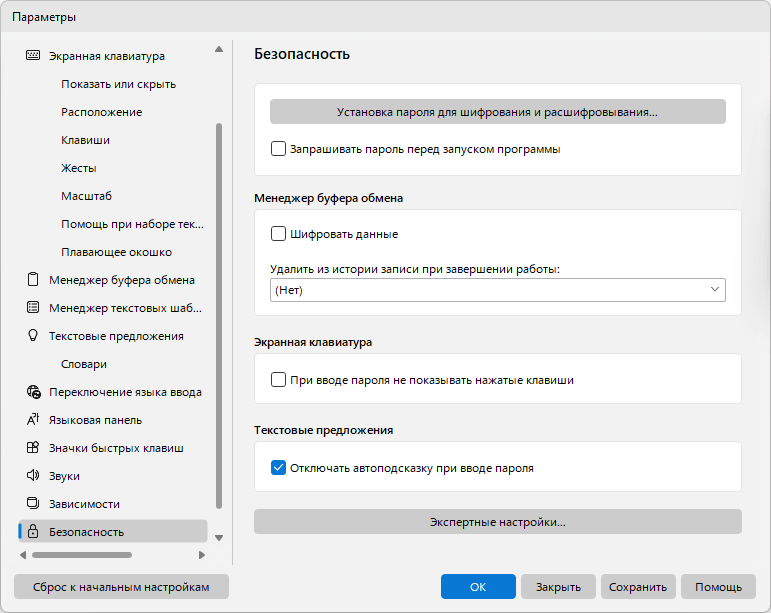Click the speaker icon beside Звуки

(x=33, y=475)
